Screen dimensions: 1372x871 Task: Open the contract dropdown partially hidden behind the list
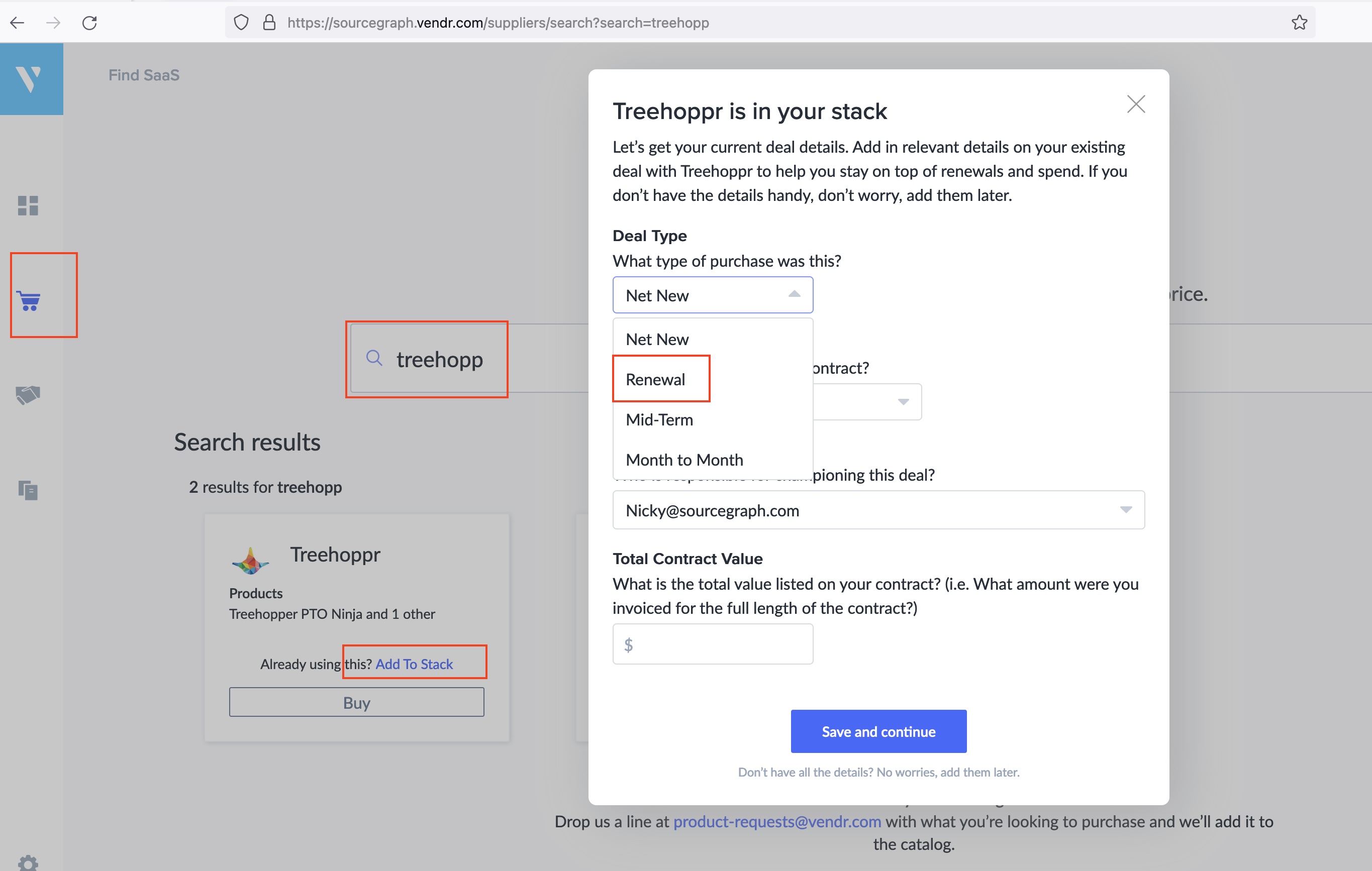click(x=866, y=402)
